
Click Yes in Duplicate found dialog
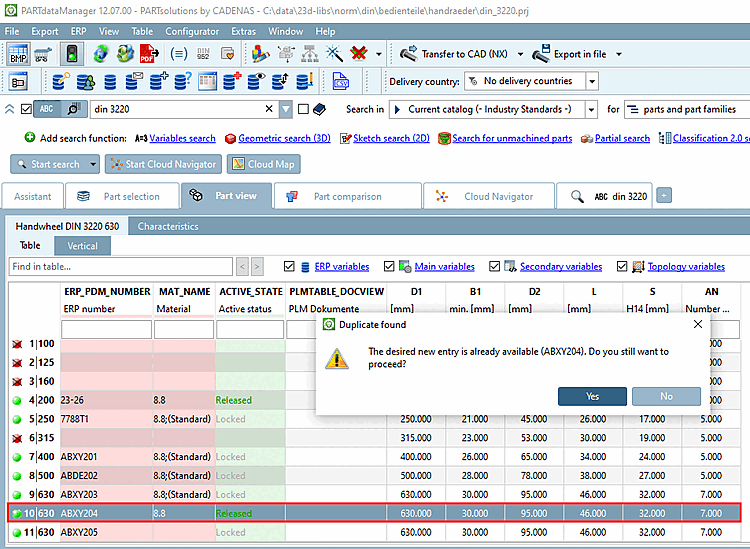(x=592, y=396)
